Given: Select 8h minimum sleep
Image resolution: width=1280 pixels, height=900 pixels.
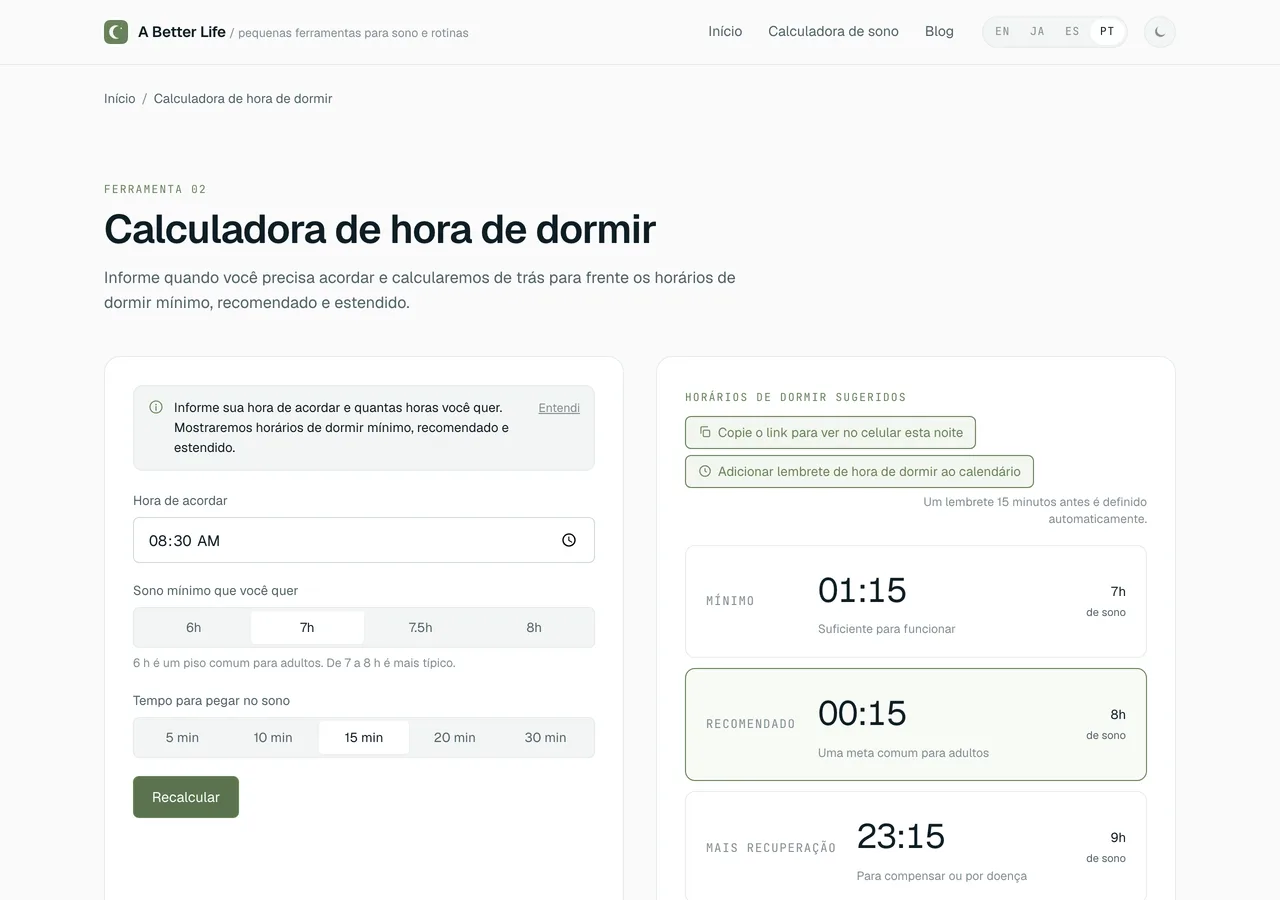Looking at the screenshot, I should tap(534, 627).
